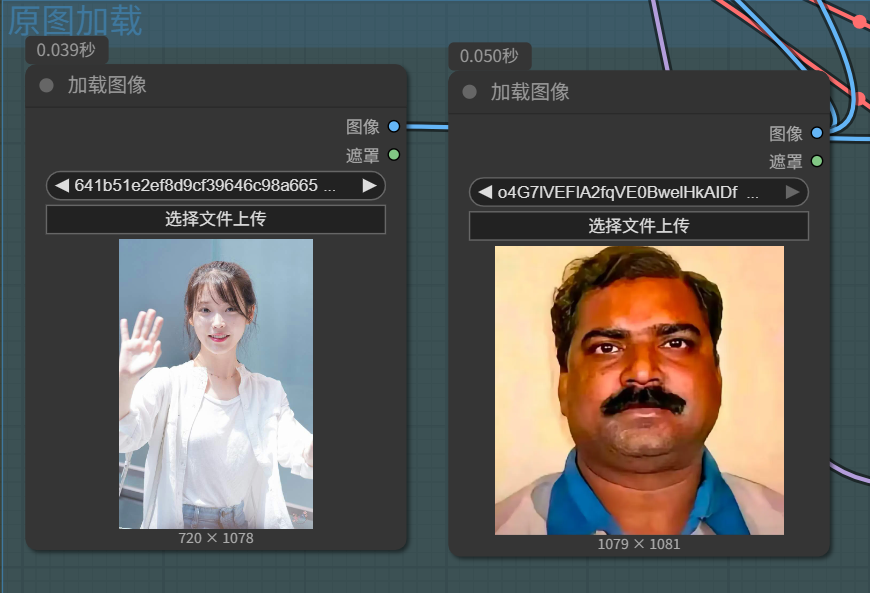This screenshot has height=593, width=870.
Task: Click the green 遮罩 output port on the left node
Action: (393, 155)
